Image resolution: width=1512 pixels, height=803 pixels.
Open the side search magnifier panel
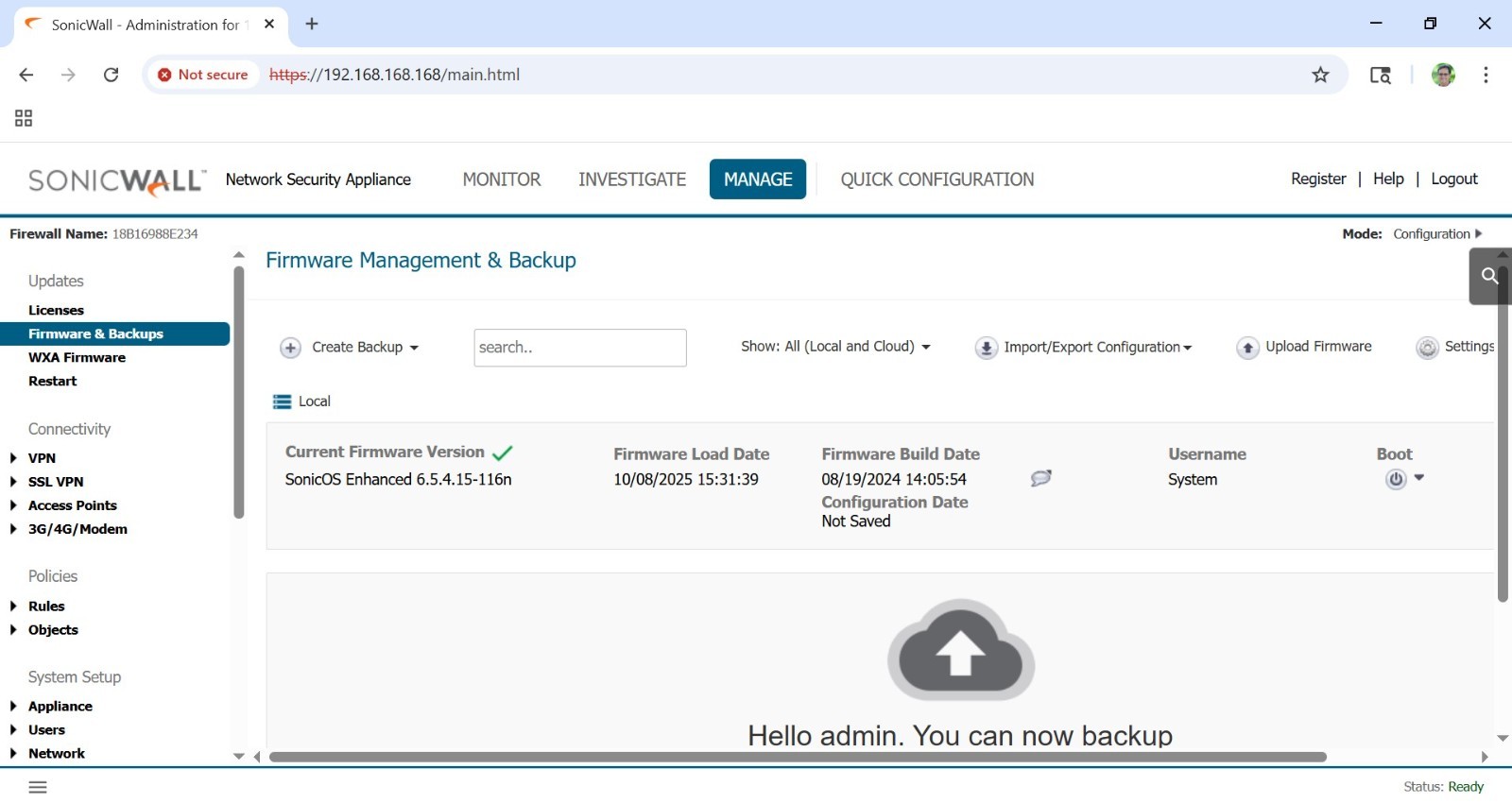click(x=1489, y=276)
